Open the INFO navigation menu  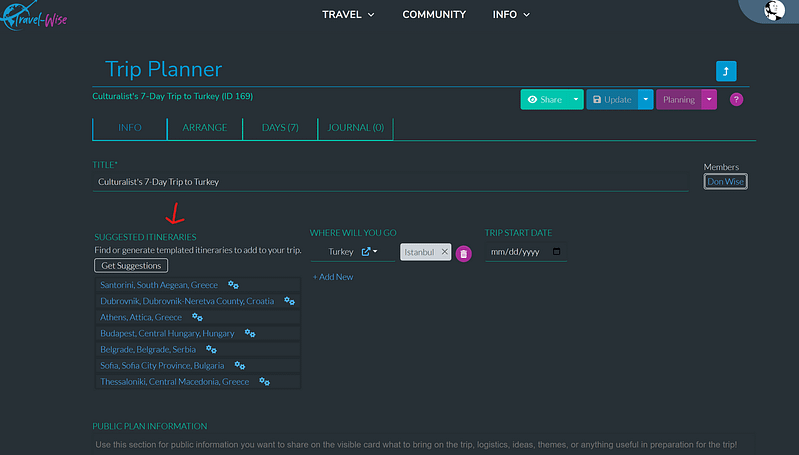511,15
